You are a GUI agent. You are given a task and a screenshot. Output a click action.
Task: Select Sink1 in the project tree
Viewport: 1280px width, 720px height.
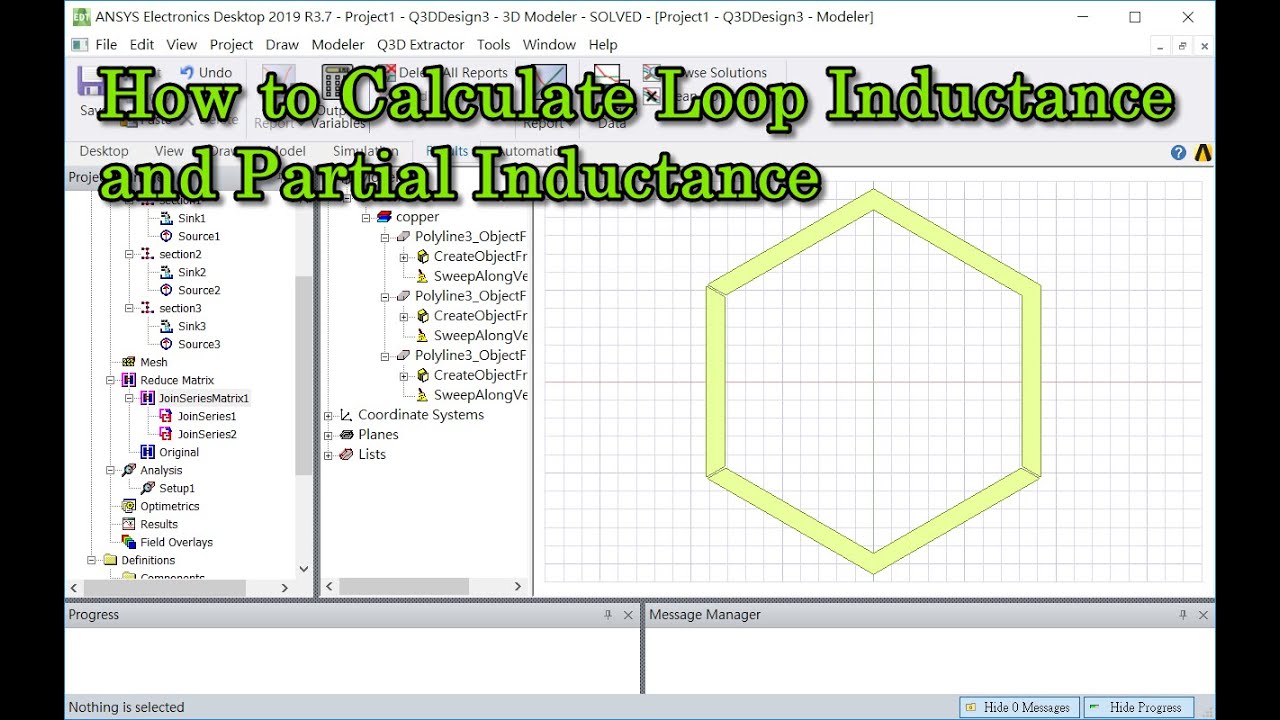point(191,218)
